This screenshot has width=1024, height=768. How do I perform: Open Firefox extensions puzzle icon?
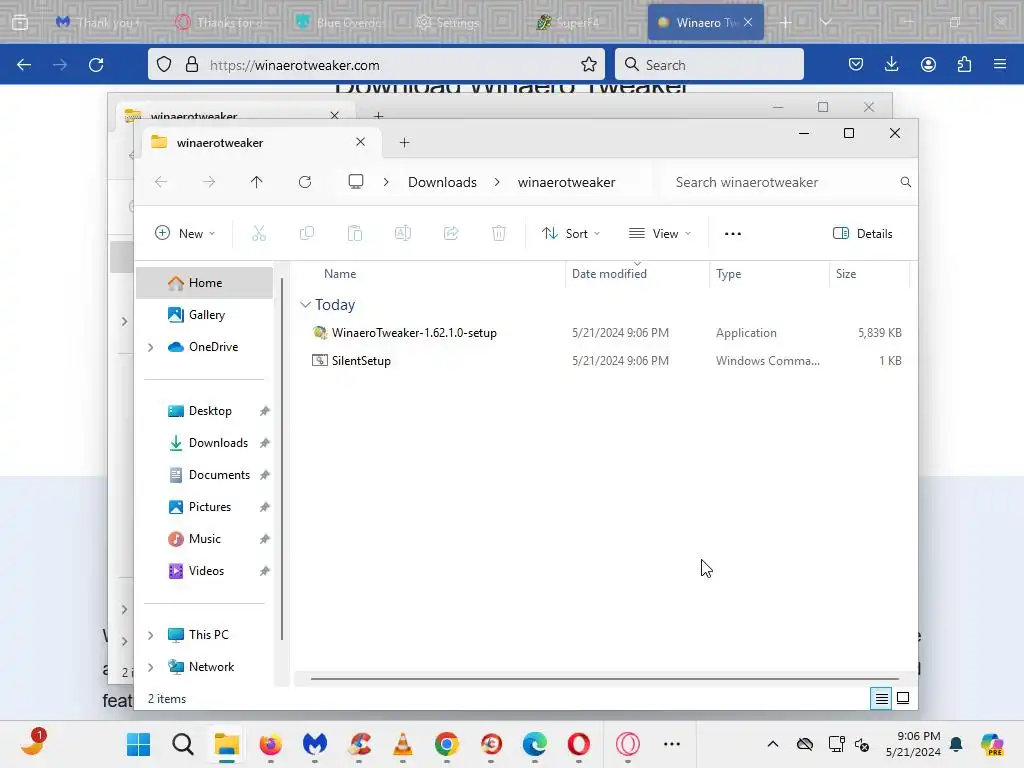point(964,64)
